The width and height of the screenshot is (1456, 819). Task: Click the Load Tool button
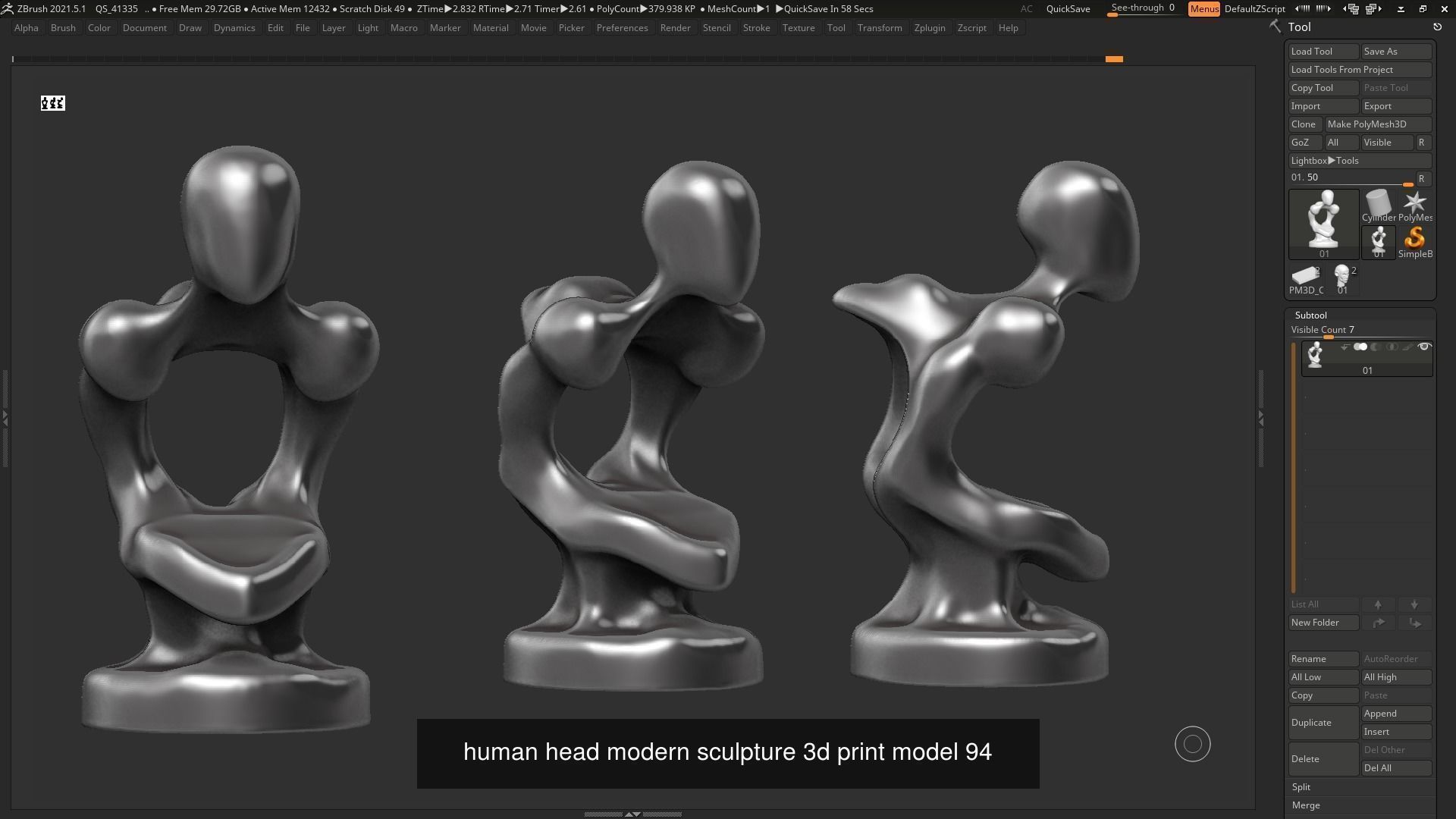(1323, 52)
